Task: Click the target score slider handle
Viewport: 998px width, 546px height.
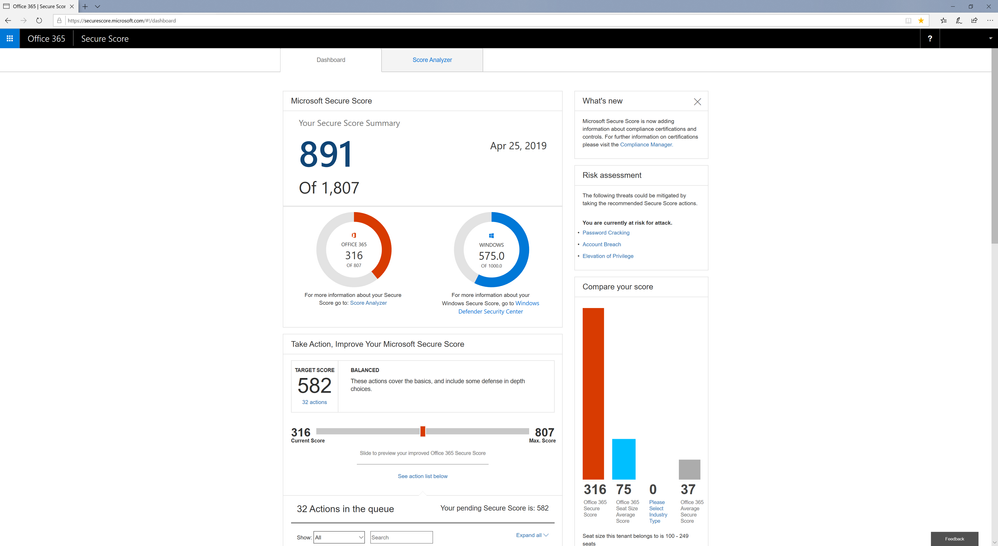Action: pyautogui.click(x=423, y=431)
